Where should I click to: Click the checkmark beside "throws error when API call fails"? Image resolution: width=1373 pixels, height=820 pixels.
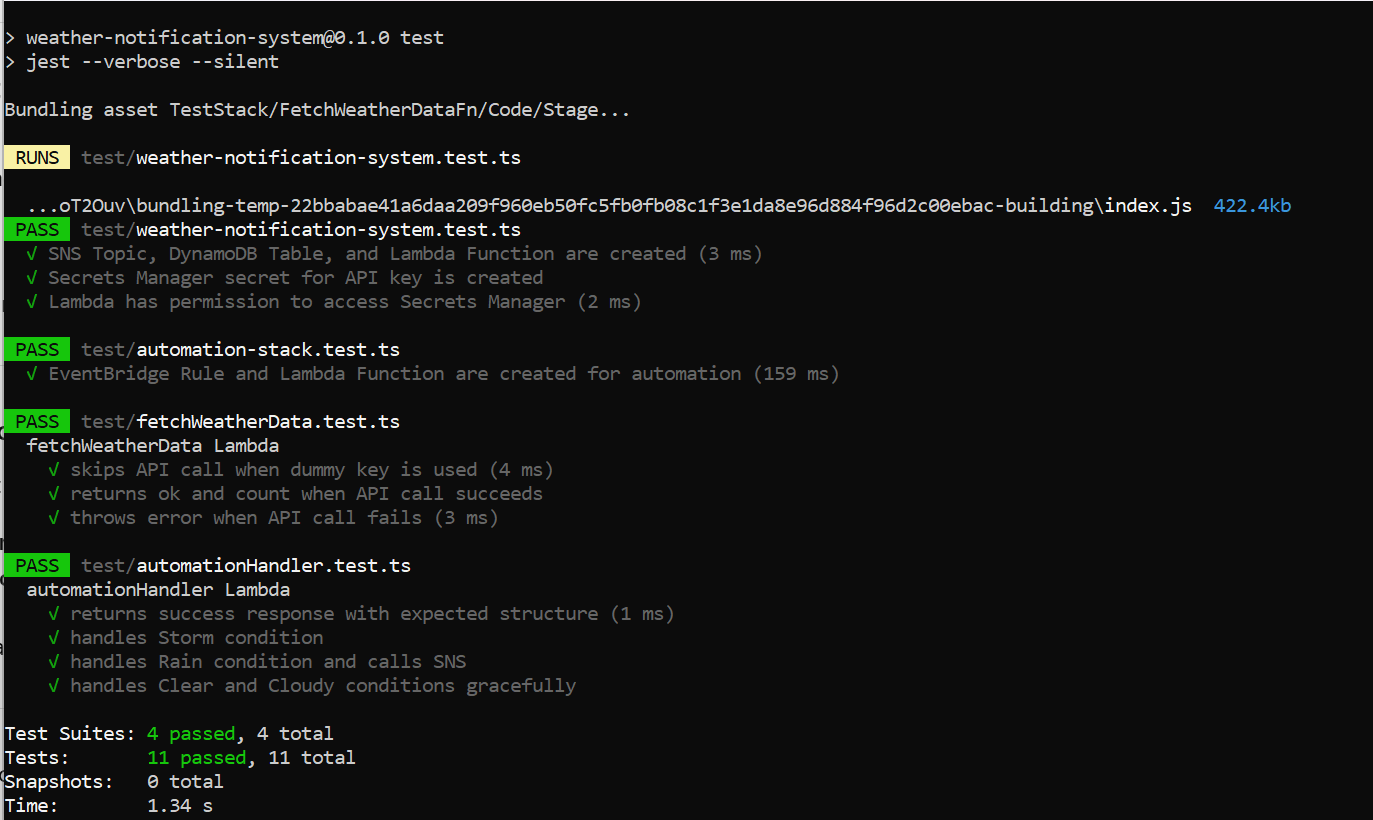point(54,518)
